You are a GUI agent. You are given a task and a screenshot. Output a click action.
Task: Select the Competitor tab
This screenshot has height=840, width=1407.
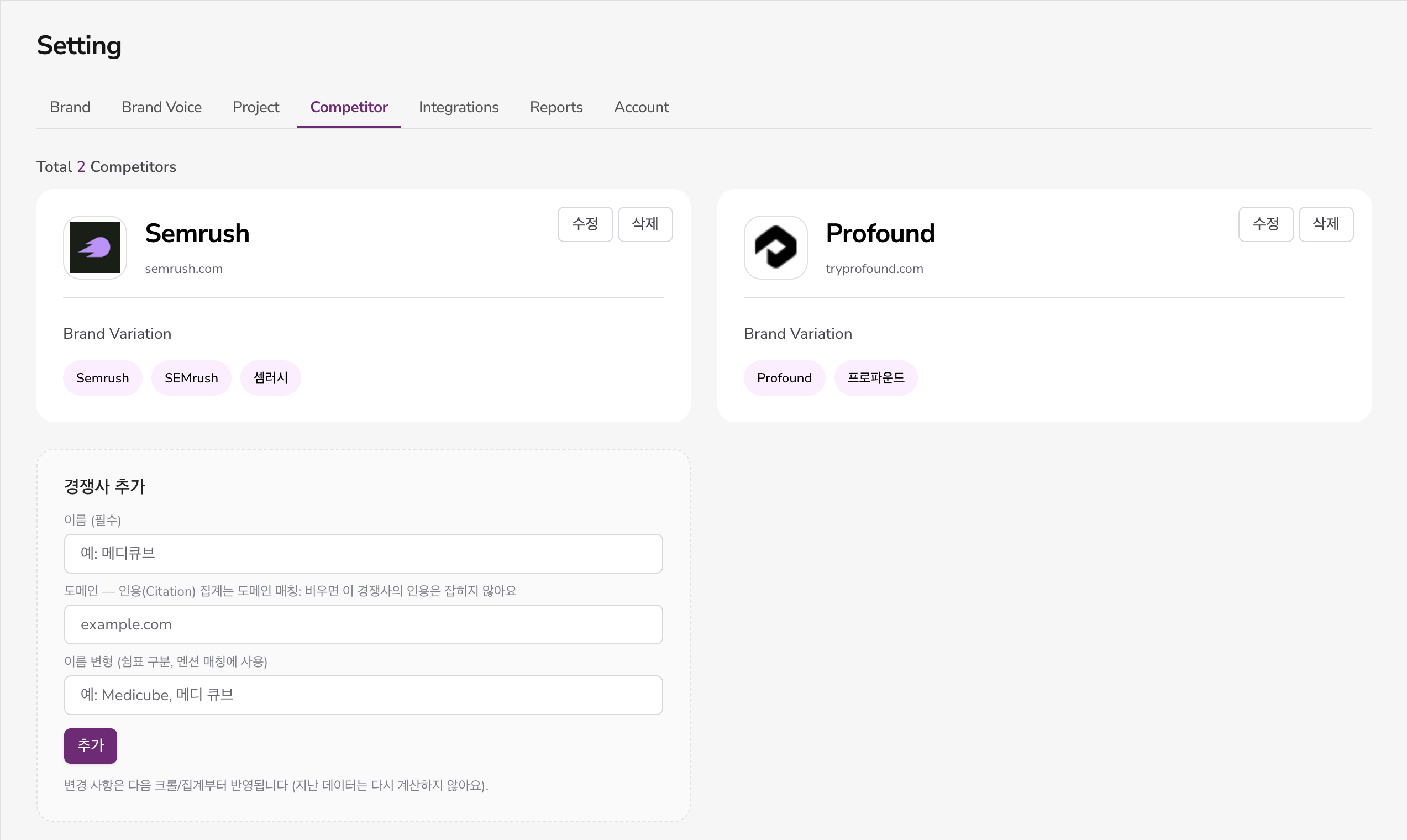click(349, 107)
